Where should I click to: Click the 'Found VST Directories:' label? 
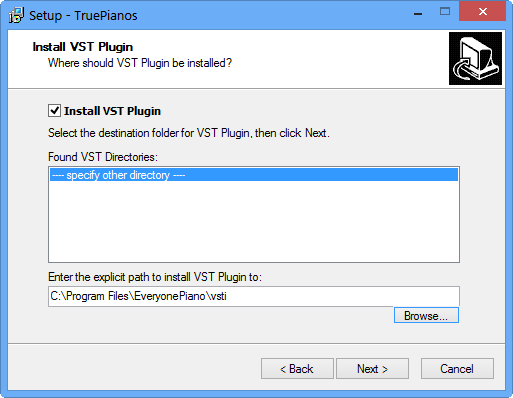pyautogui.click(x=103, y=157)
